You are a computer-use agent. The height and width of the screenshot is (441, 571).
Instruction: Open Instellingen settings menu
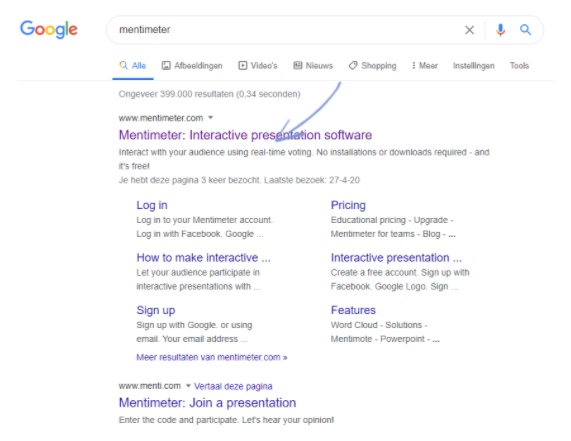474,66
